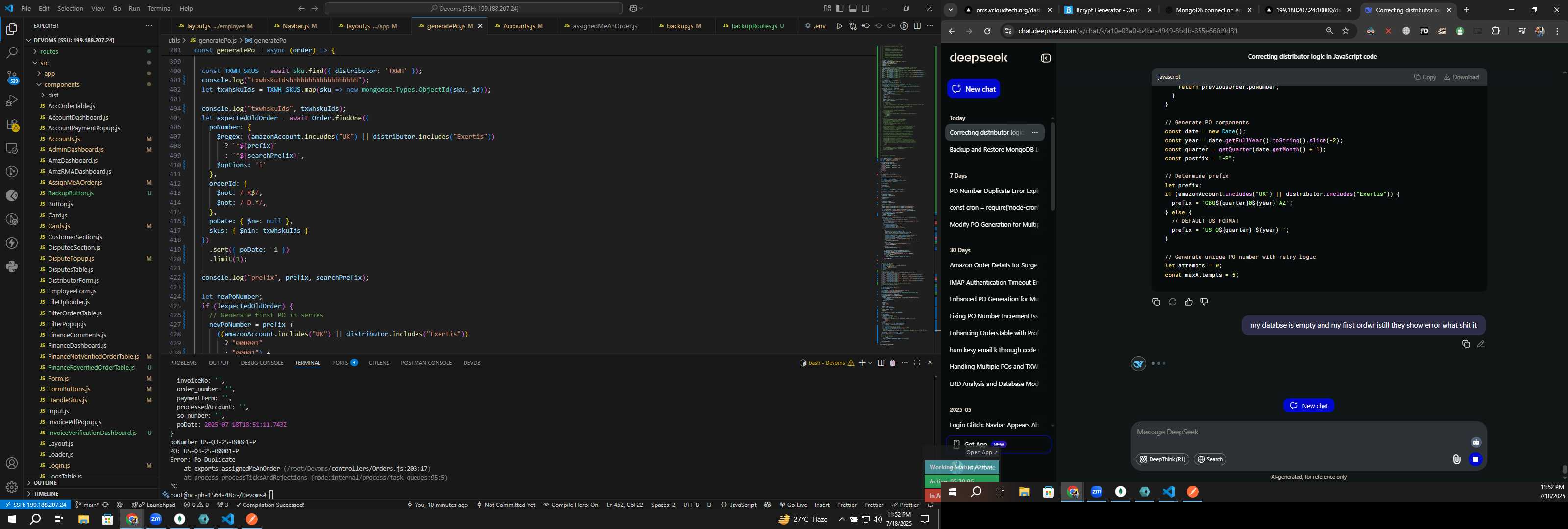Open the Python extension icon in activity bar
This screenshot has height=529, width=1568.
pyautogui.click(x=12, y=266)
